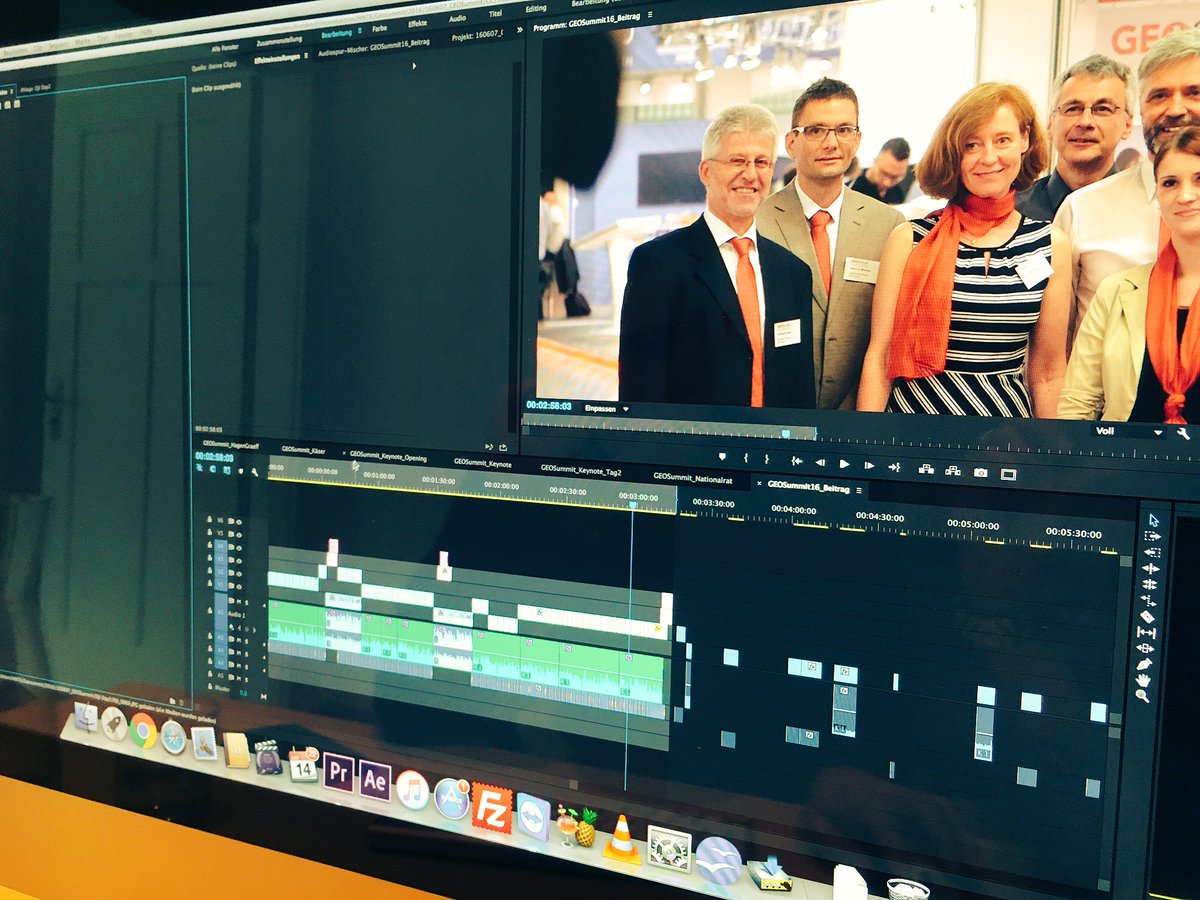Image resolution: width=1200 pixels, height=900 pixels.
Task: Solo audio track A2
Action: coord(246,641)
